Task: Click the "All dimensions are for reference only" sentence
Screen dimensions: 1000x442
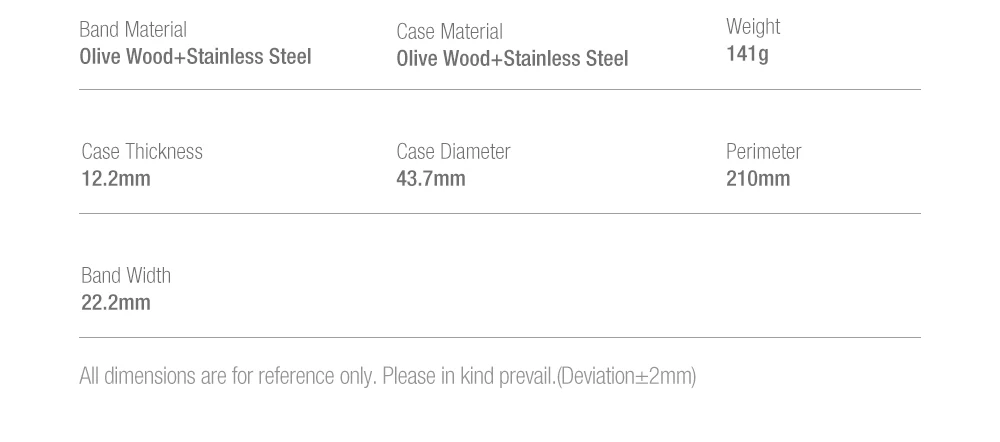Action: 228,377
